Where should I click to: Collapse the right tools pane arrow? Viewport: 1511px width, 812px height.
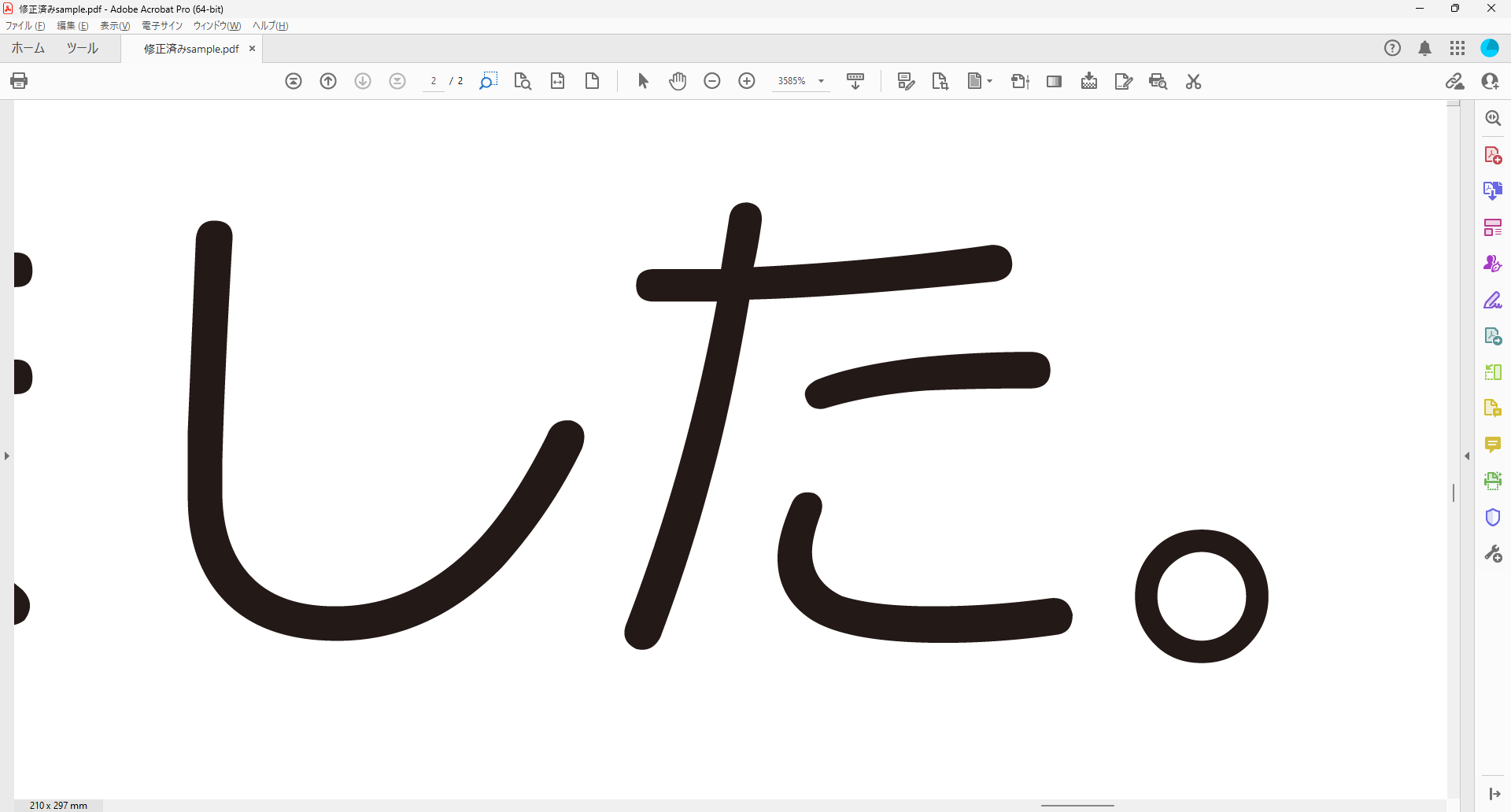point(1467,456)
